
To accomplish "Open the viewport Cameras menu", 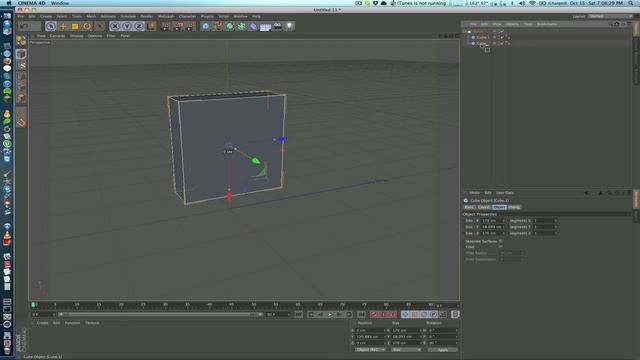I will click(58, 36).
